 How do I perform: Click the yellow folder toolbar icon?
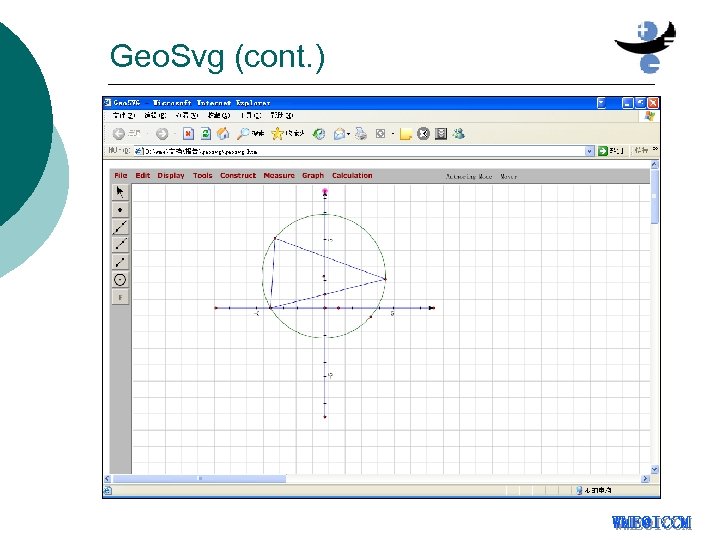405,134
